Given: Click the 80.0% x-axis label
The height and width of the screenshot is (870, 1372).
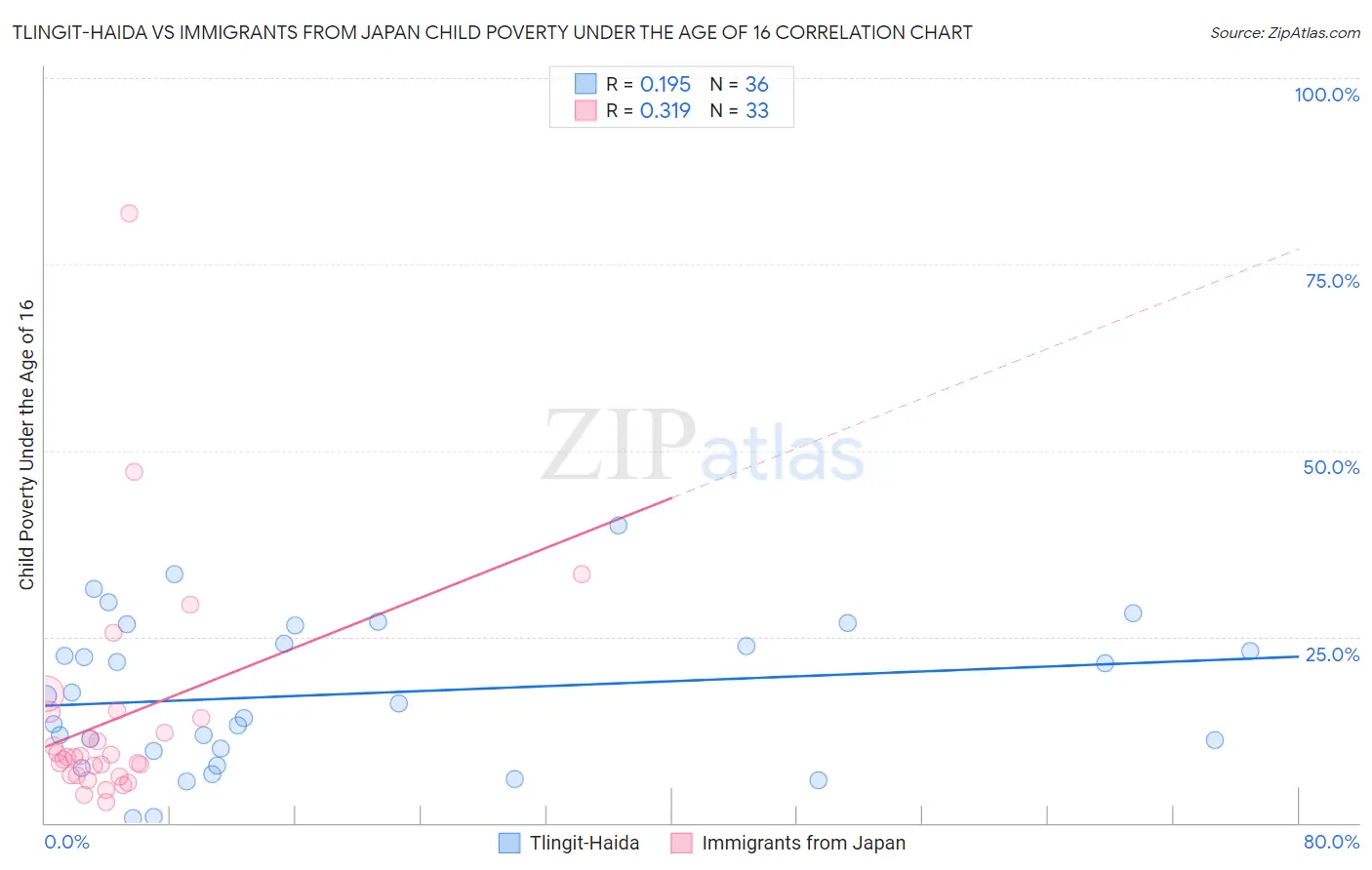Looking at the screenshot, I should (x=1331, y=842).
